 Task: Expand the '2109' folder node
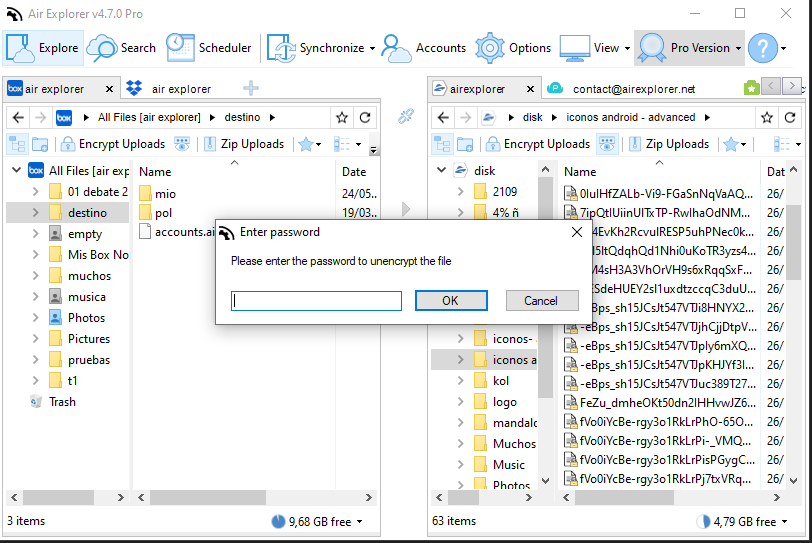(460, 192)
